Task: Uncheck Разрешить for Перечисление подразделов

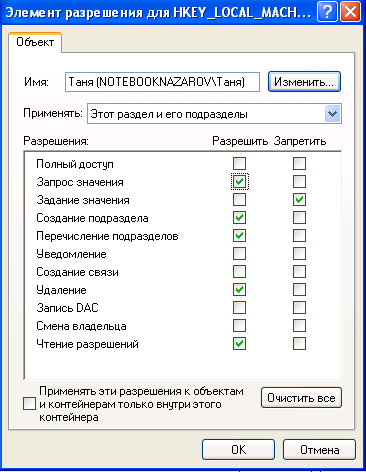Action: (x=239, y=236)
